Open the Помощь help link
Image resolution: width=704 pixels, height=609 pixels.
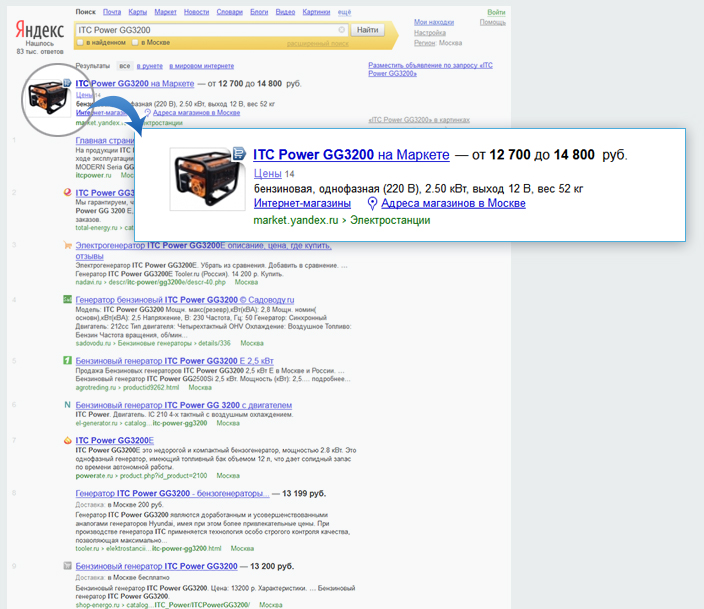pyautogui.click(x=493, y=22)
